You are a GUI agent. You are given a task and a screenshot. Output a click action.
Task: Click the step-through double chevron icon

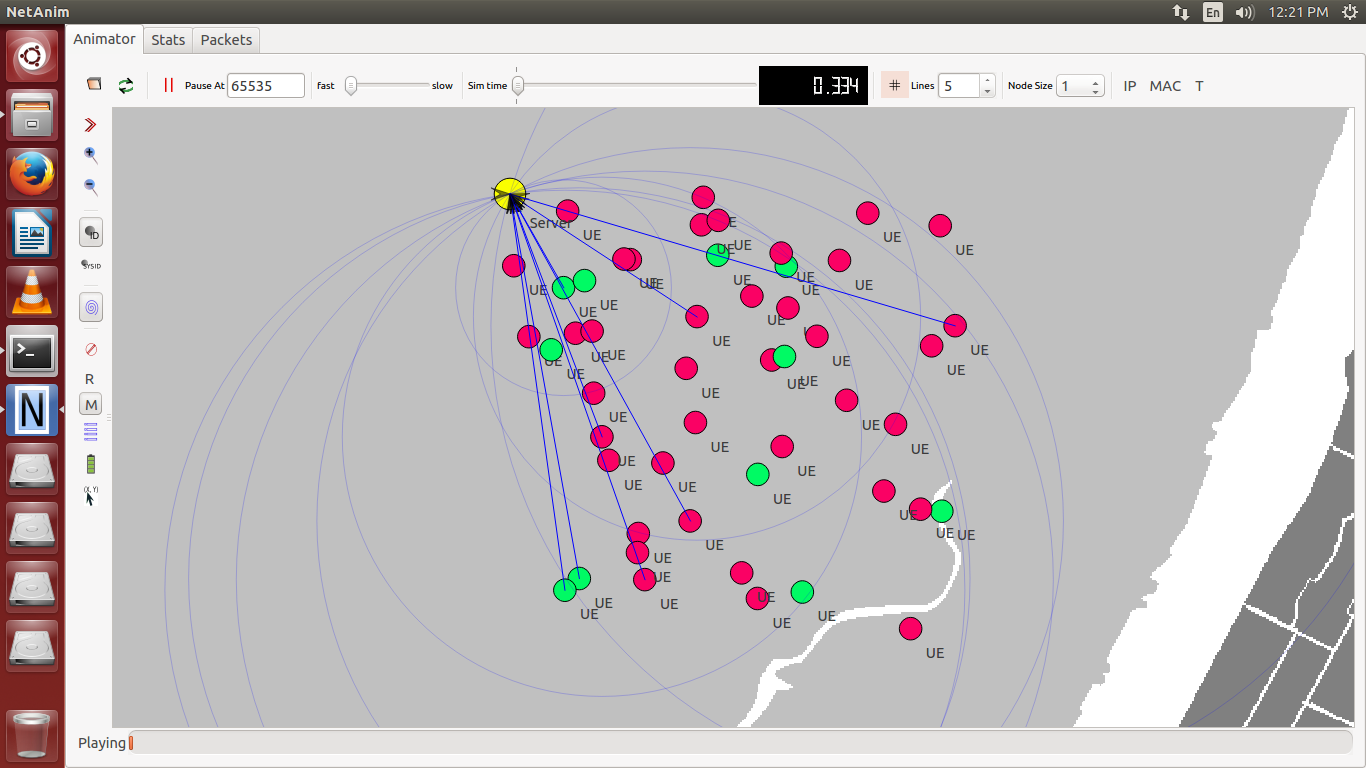pyautogui.click(x=91, y=125)
